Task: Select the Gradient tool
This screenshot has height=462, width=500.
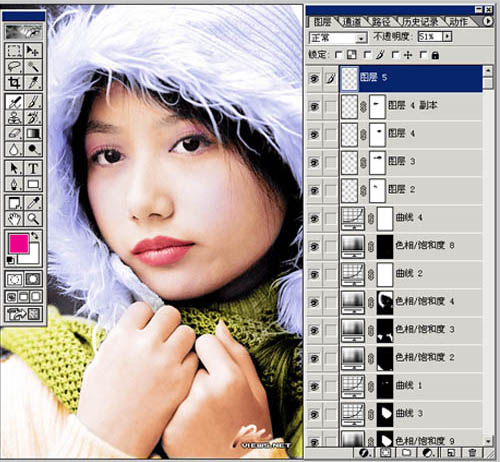Action: click(x=33, y=133)
